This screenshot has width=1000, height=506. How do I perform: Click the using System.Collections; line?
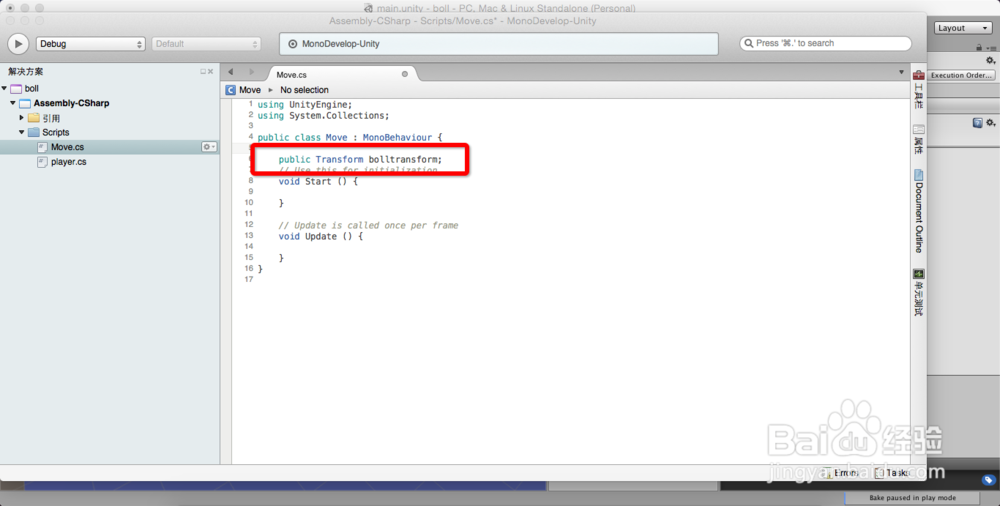pos(323,115)
